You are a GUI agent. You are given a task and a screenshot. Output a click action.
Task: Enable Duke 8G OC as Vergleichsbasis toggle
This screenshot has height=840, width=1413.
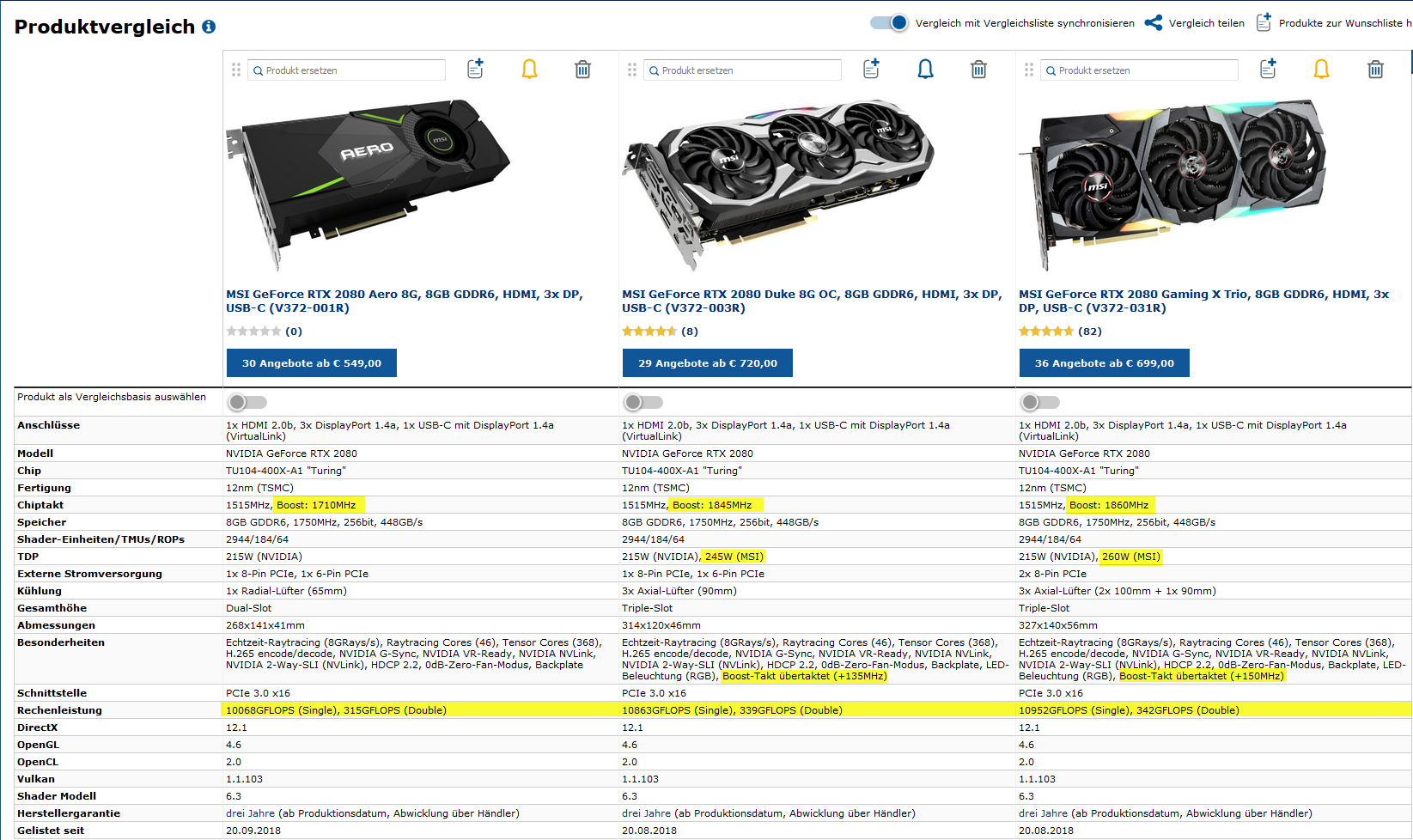tap(643, 402)
